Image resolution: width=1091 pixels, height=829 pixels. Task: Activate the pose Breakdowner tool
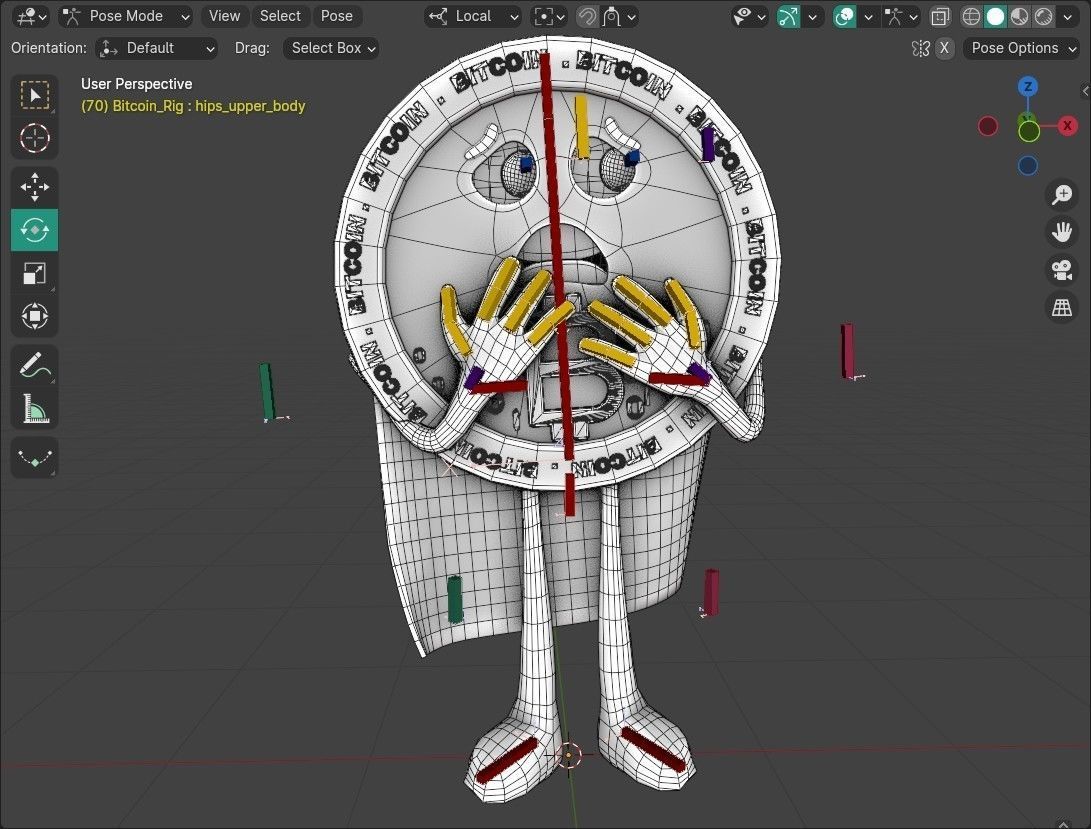34,457
